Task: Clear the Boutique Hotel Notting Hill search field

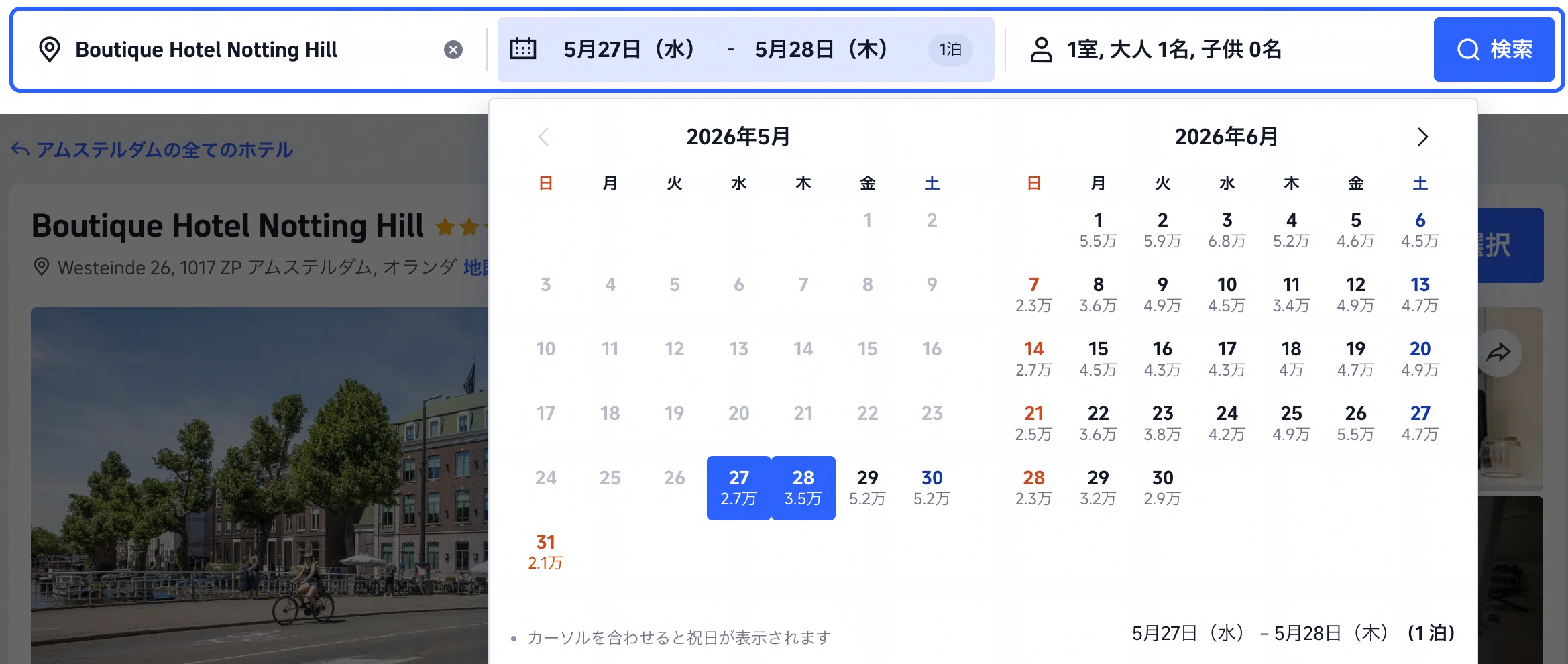Action: (453, 50)
